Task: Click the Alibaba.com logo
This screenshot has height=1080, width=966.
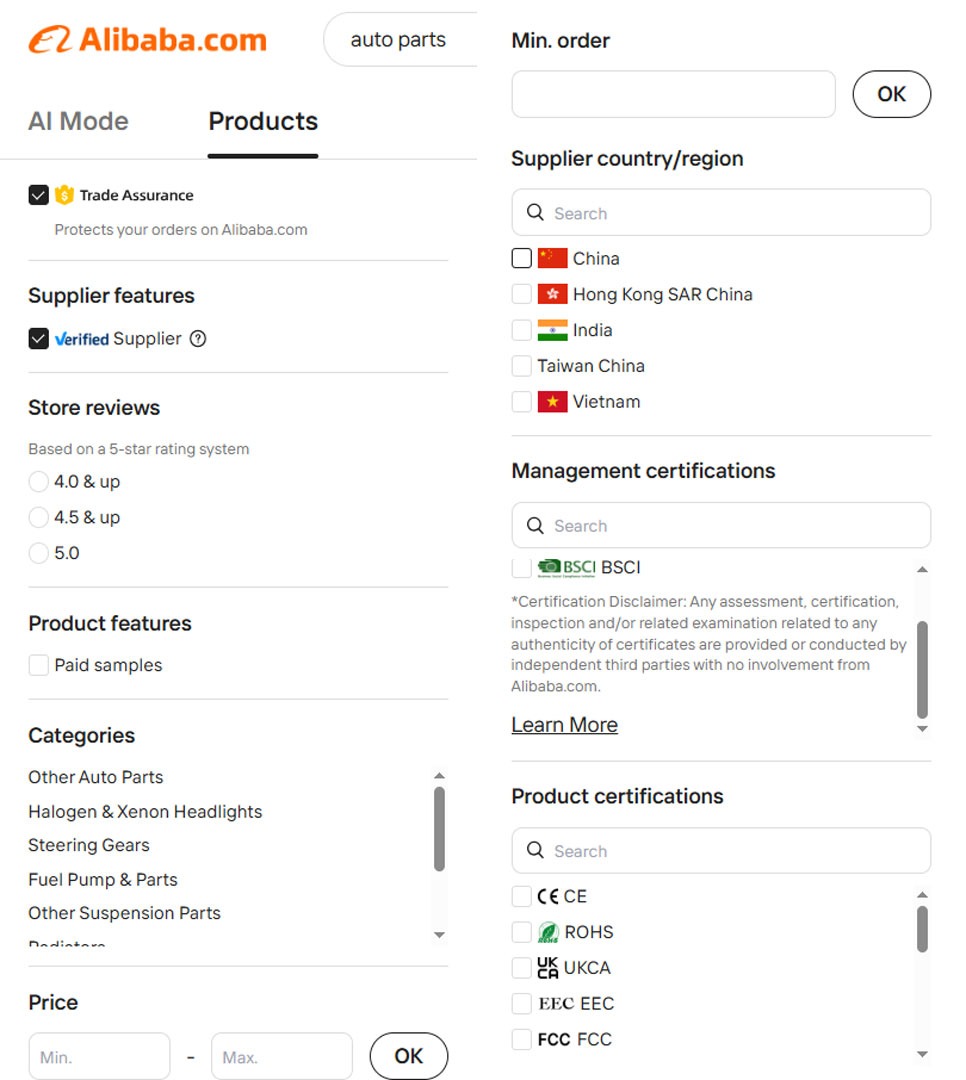Action: 147,40
